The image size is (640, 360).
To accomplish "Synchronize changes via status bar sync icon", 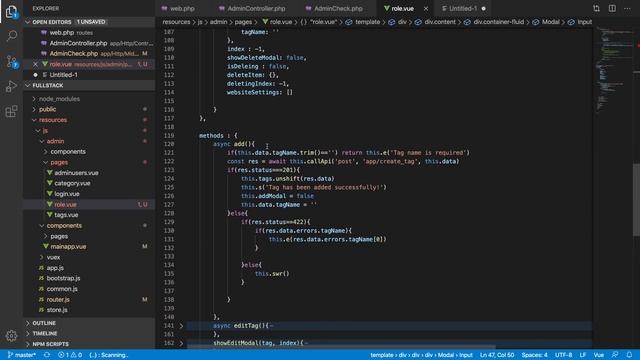I will [47, 355].
